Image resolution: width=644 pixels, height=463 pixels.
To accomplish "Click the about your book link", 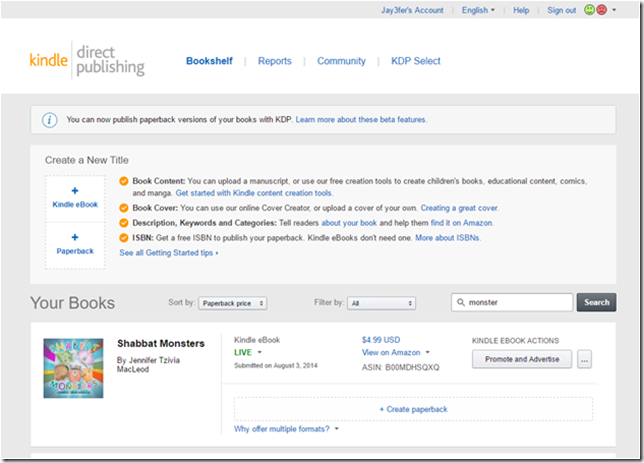I will click(349, 223).
